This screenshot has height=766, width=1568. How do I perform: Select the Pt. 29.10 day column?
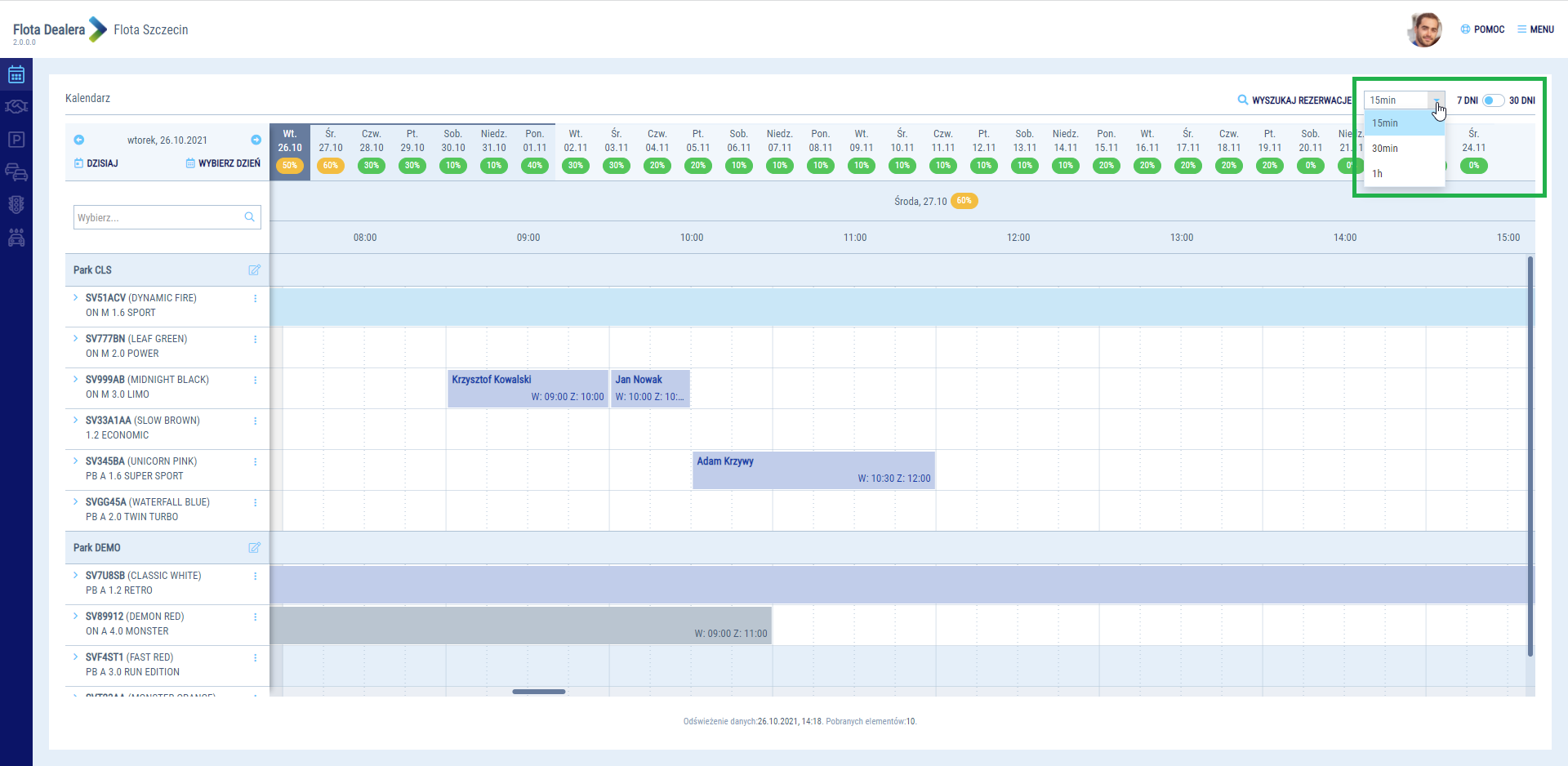[412, 149]
